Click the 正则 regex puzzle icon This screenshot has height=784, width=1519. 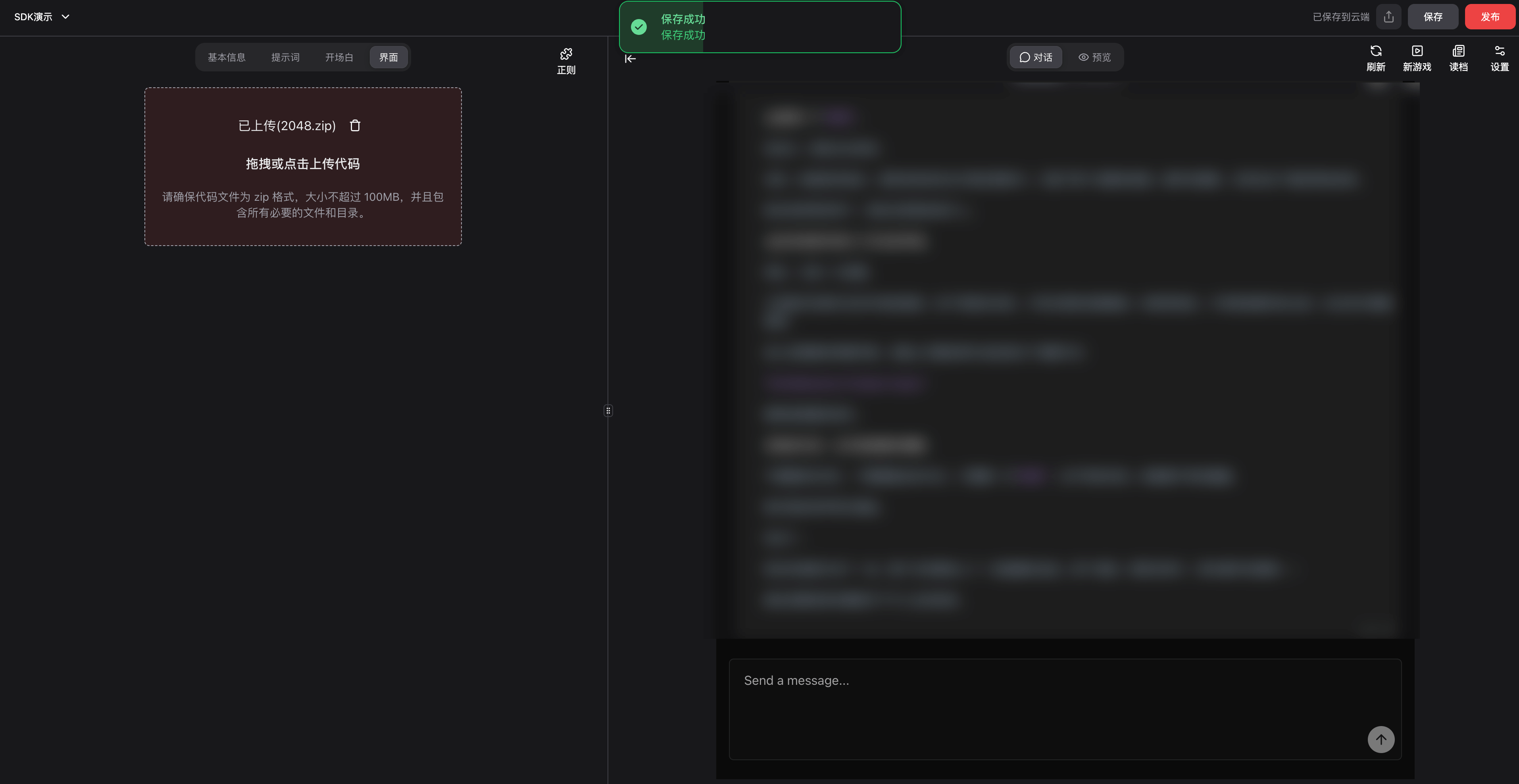(565, 55)
